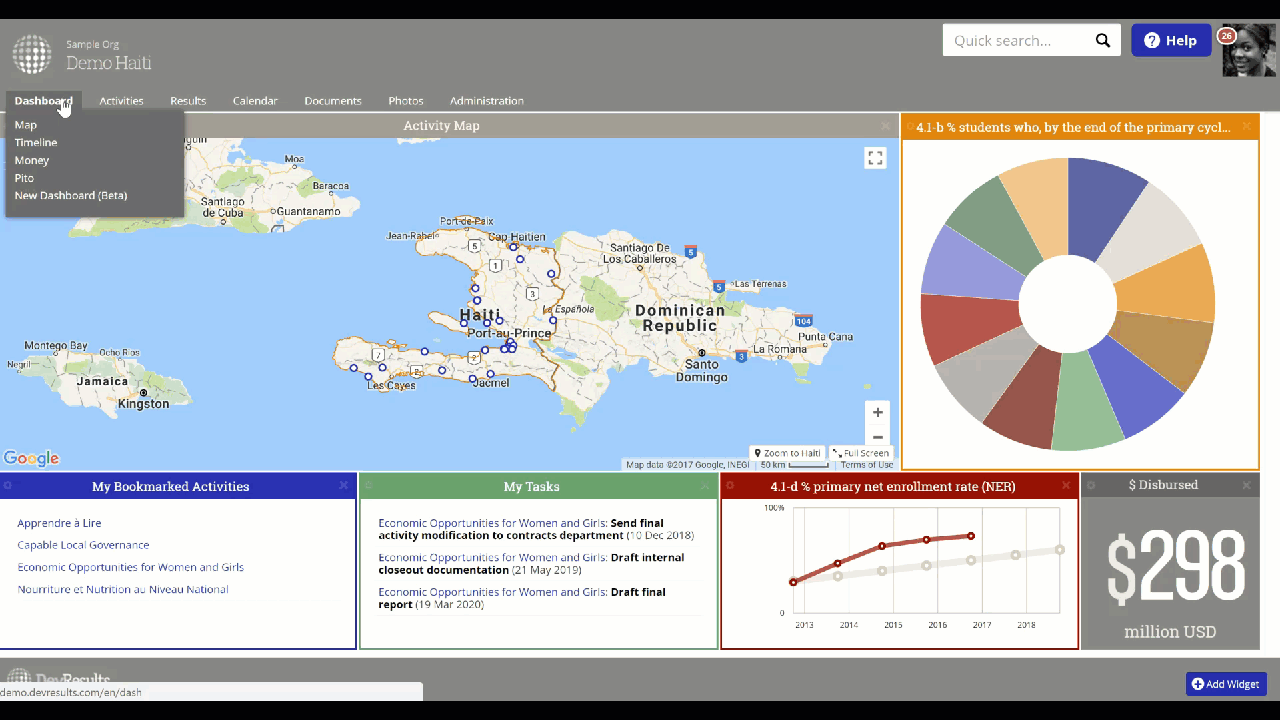Click the Zoom to Haiti map button
The height and width of the screenshot is (720, 1280).
pyautogui.click(x=788, y=453)
